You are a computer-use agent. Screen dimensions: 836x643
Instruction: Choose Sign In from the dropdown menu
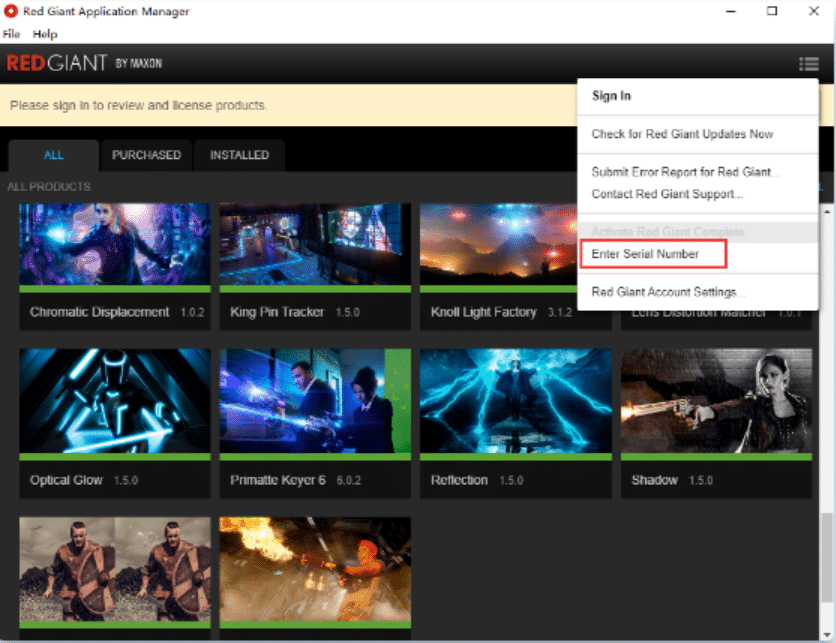click(x=611, y=96)
